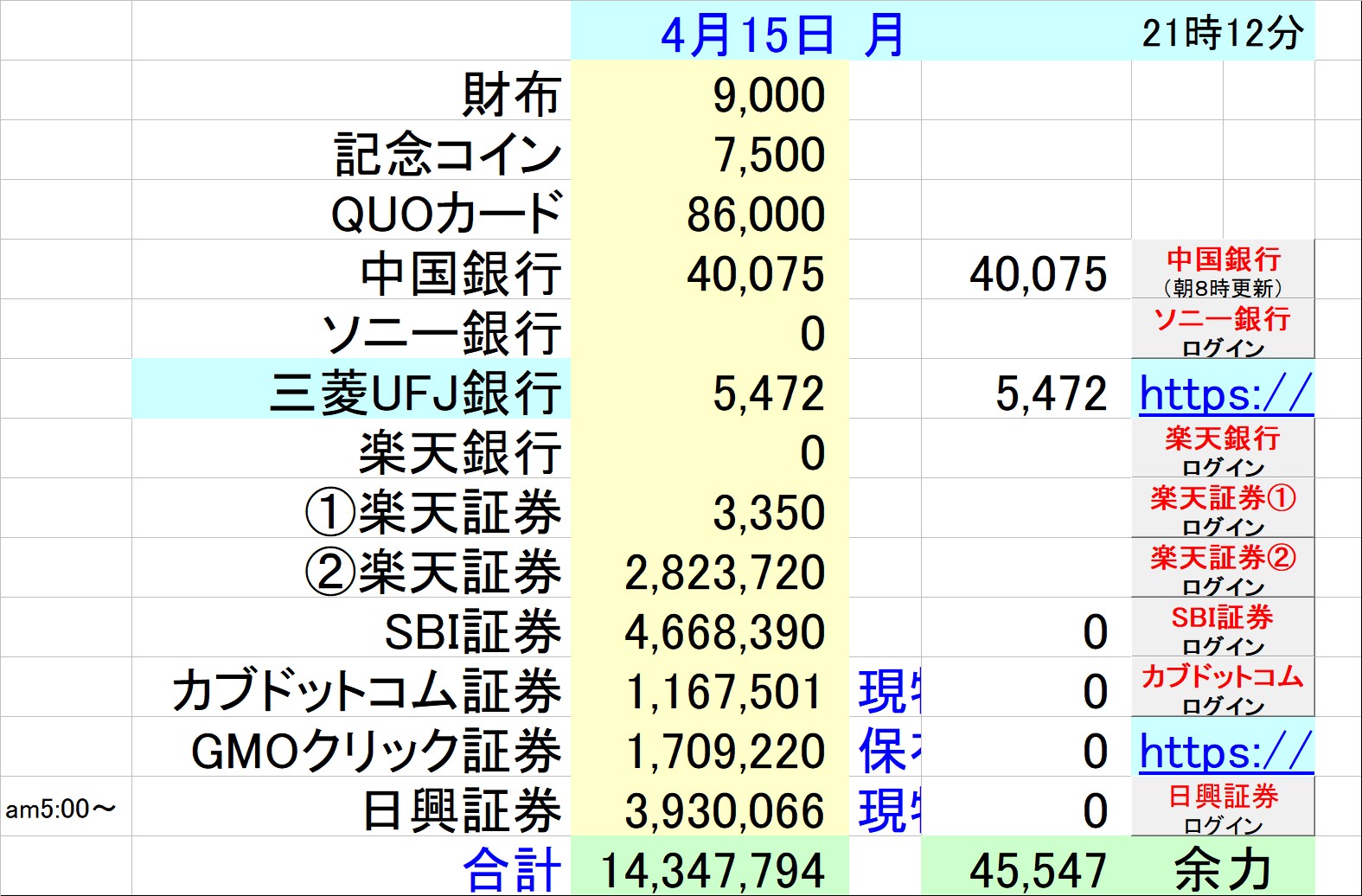Select the 余力 label cell
Viewport: 1362px width, 896px height.
coord(1223,867)
